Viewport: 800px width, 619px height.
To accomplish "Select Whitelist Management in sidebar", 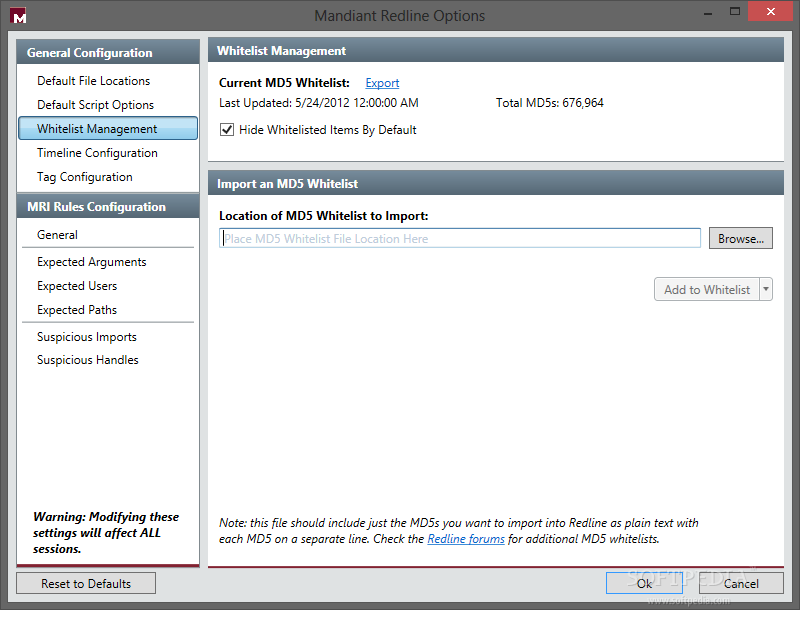I will (x=108, y=129).
